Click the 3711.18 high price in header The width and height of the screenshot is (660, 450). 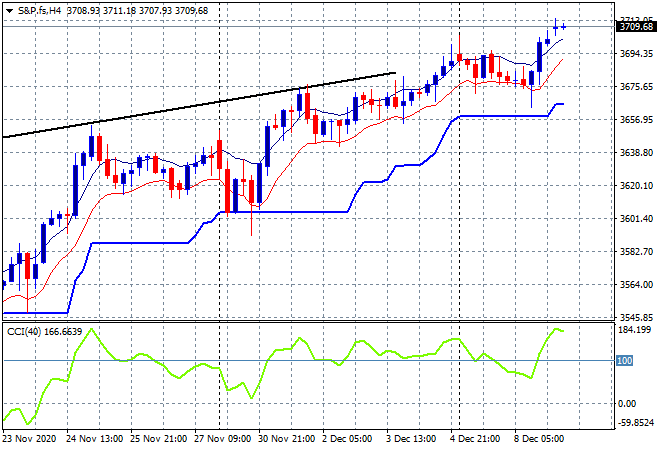(x=120, y=11)
